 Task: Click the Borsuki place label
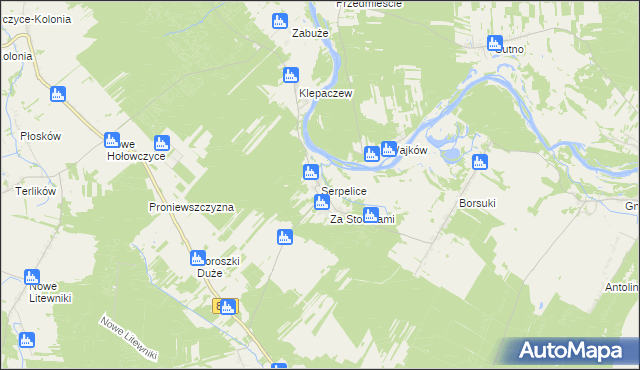477,203
